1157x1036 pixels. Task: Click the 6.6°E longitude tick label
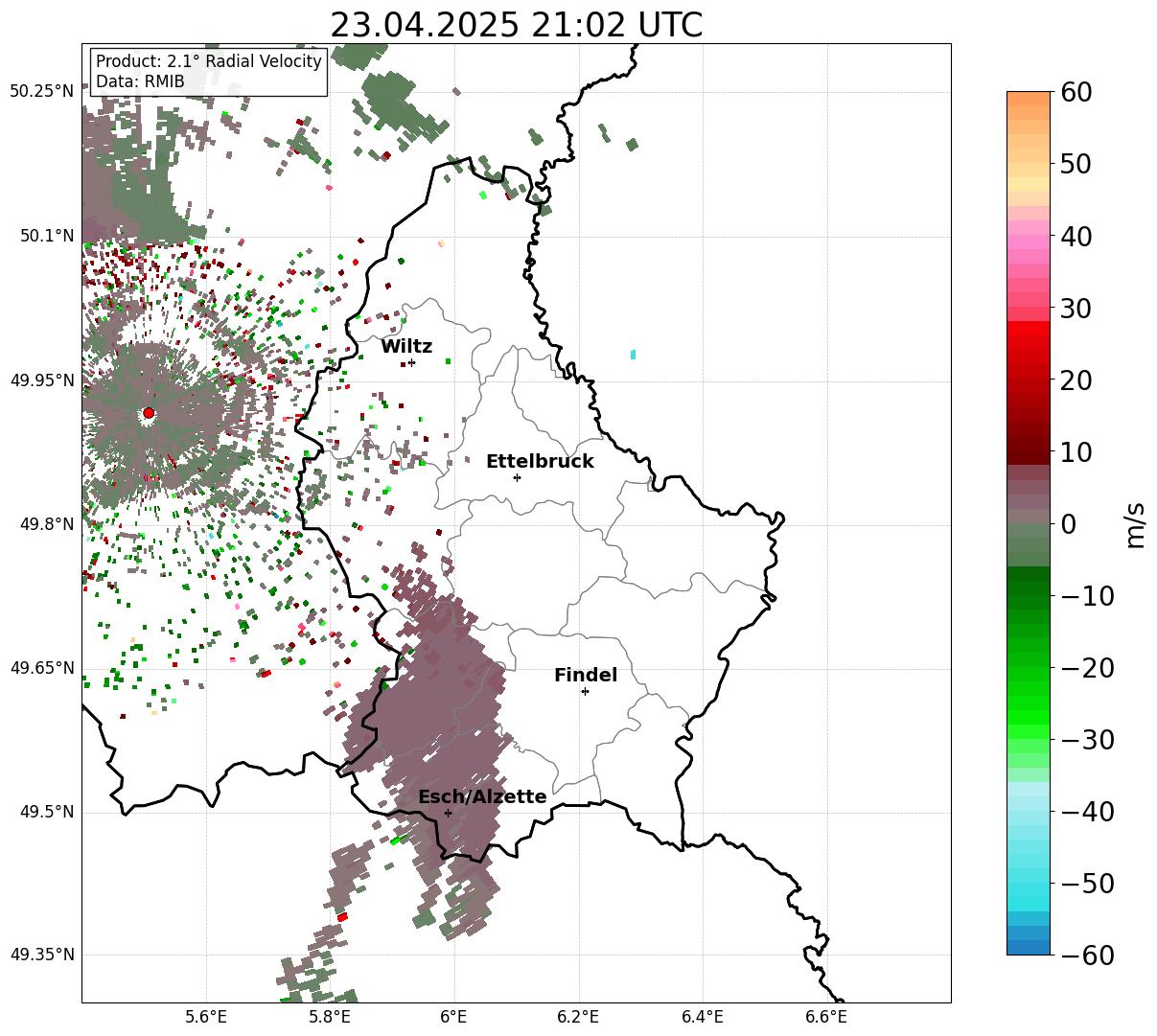[825, 1018]
